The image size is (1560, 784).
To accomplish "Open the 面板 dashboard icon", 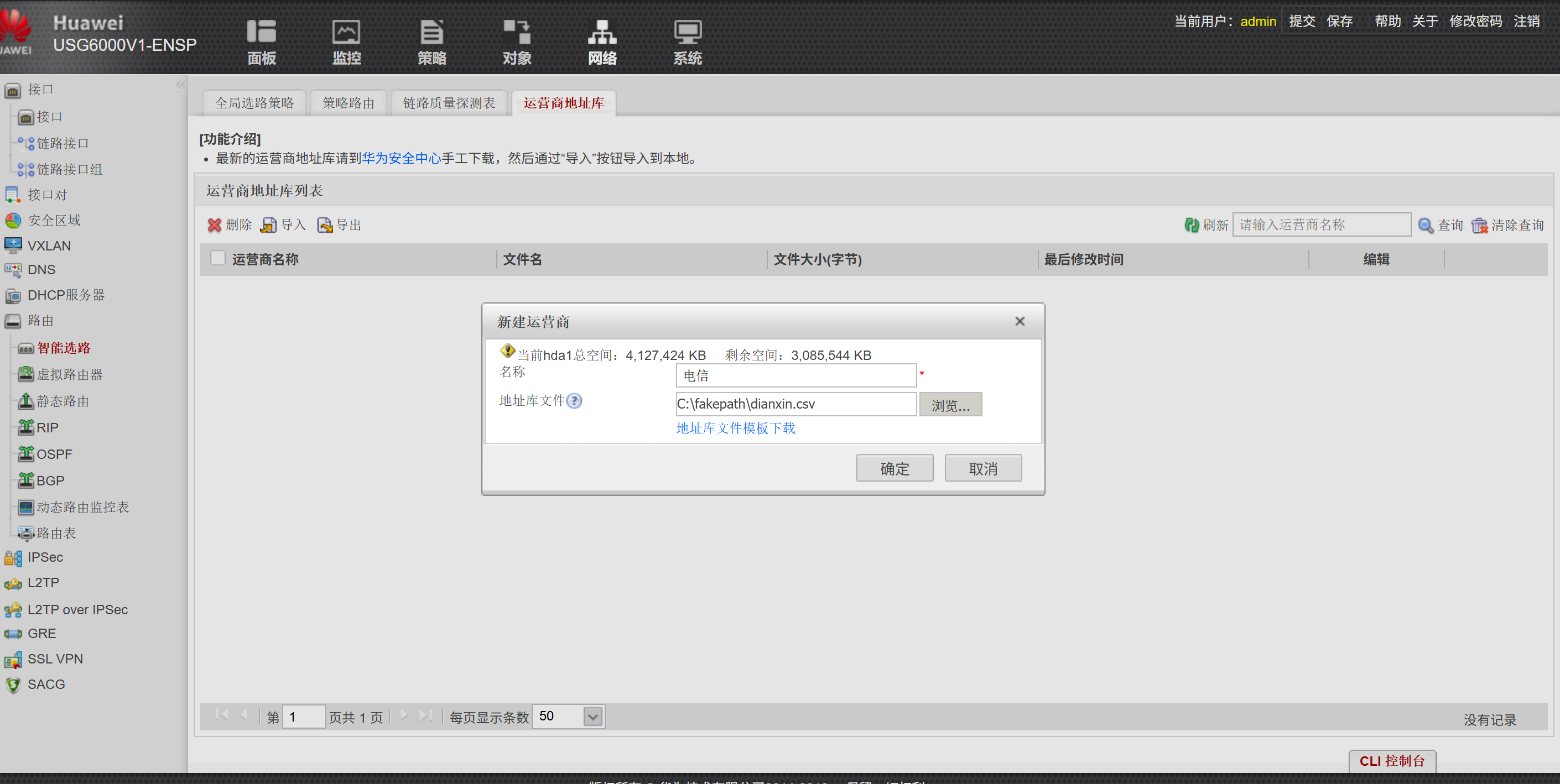I will click(x=262, y=32).
